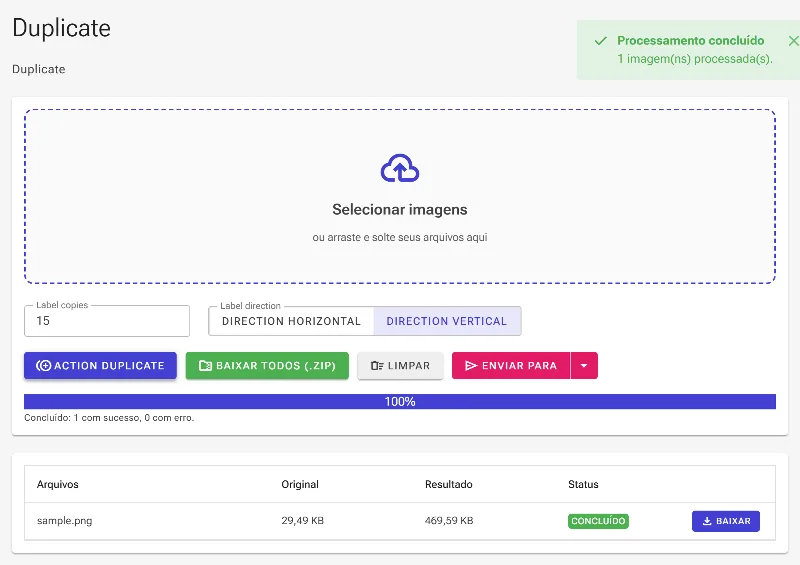Open the Enviar Para dropdown arrow
This screenshot has width=800, height=565.
(x=584, y=365)
